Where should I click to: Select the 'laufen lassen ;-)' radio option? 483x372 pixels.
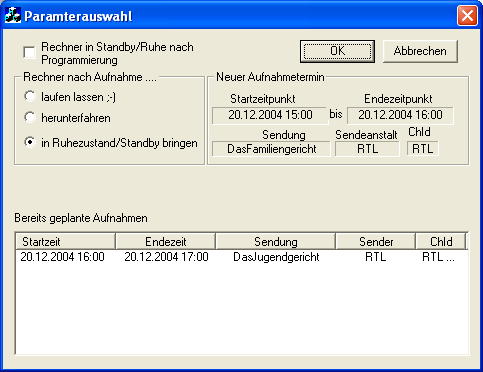click(x=30, y=97)
